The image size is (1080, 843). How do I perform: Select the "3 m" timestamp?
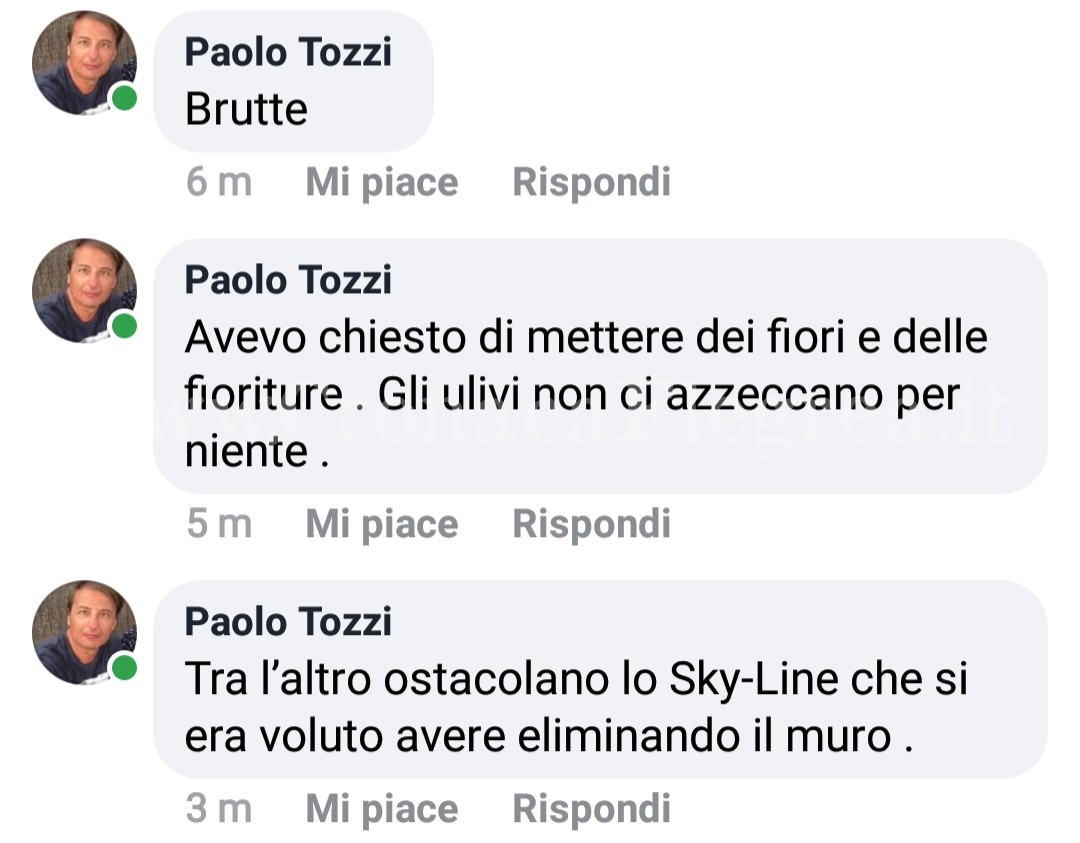point(219,809)
